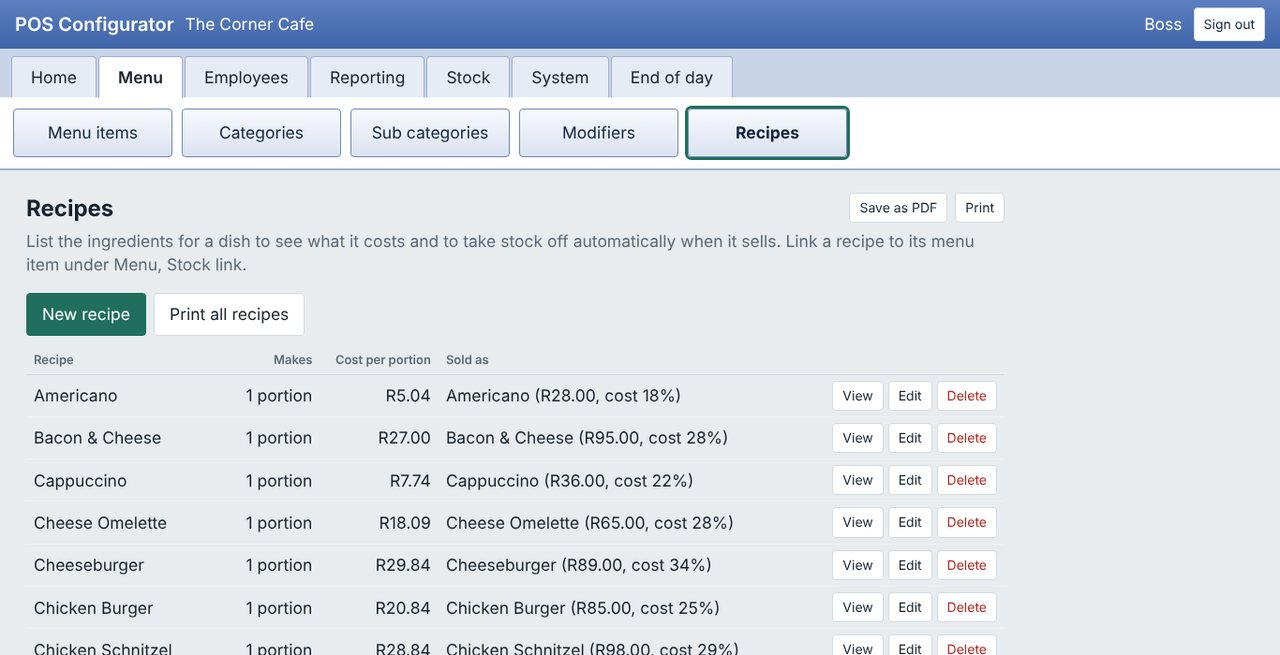View the Cheese Omelette recipe
This screenshot has height=655, width=1280.
click(x=858, y=522)
